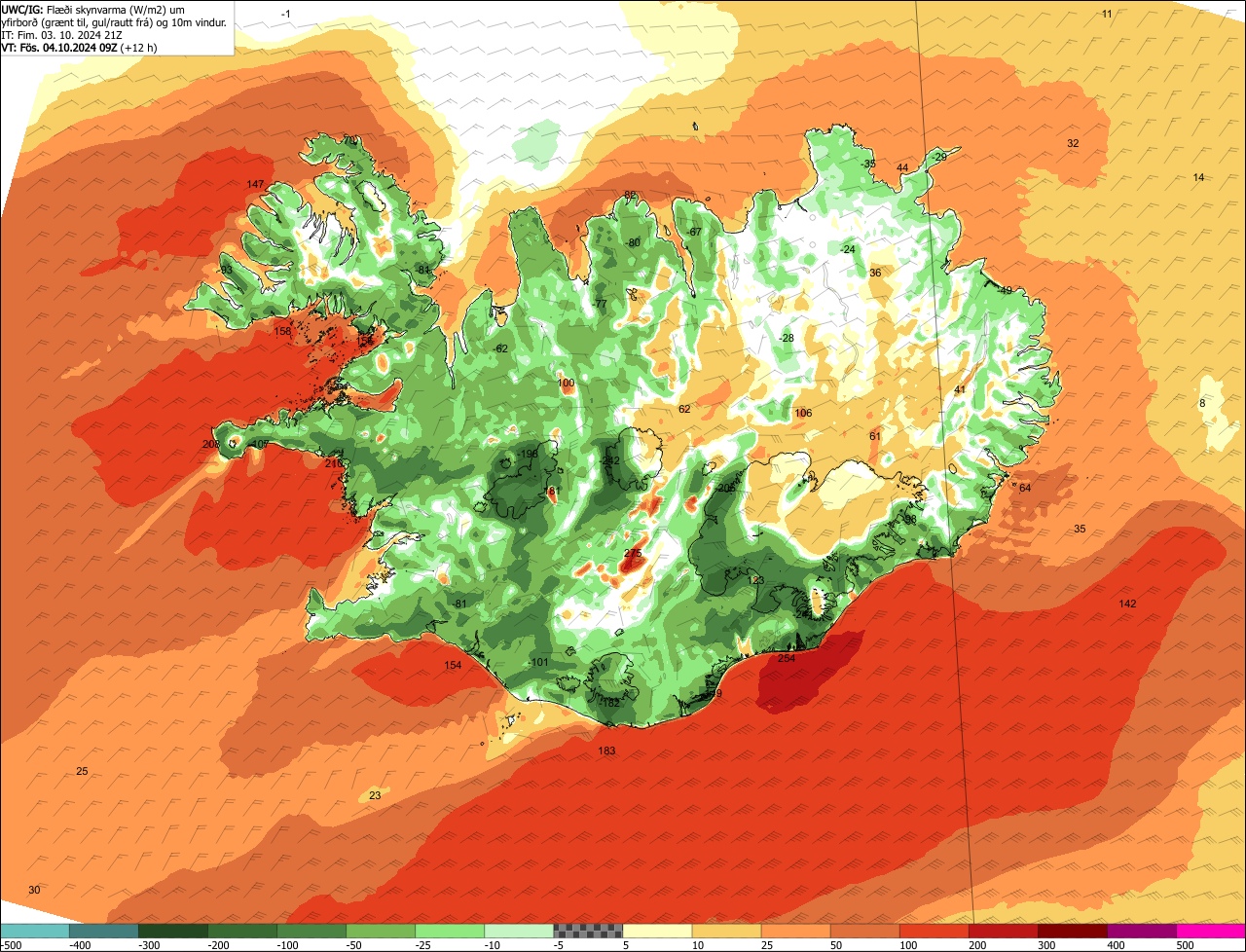The height and width of the screenshot is (952, 1246).
Task: Click the dark teal -400 to -300 legend swatch
Action: coord(104,931)
